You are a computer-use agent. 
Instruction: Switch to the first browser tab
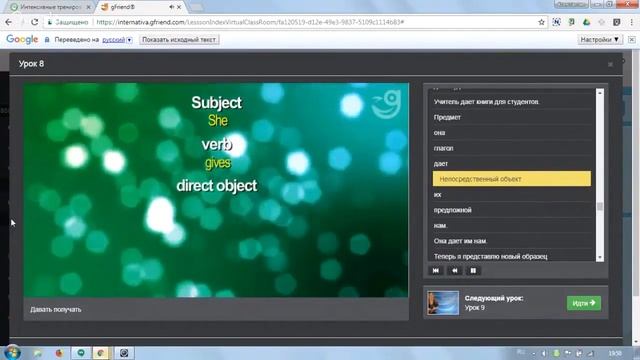[50, 7]
